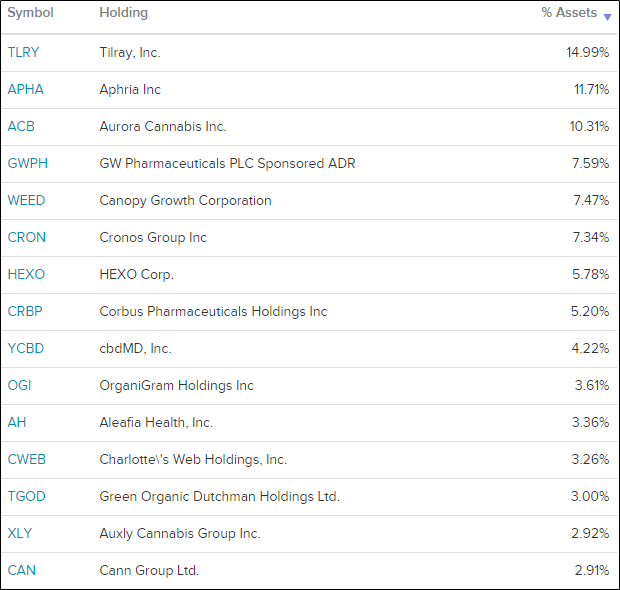Select the Auxly Cannabis Group Inc. name
This screenshot has height=590, width=620.
180,533
